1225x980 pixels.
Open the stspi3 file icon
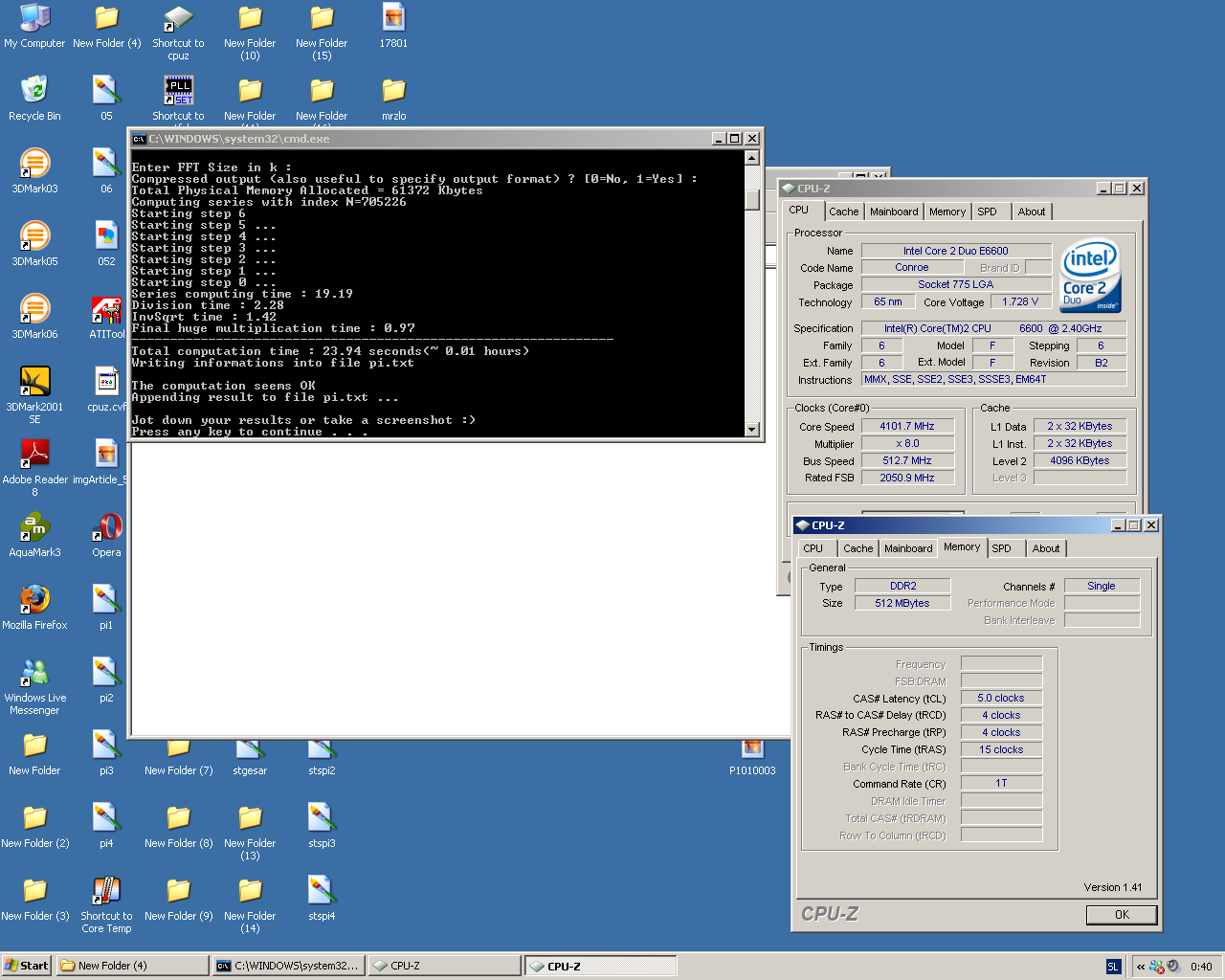[x=322, y=826]
